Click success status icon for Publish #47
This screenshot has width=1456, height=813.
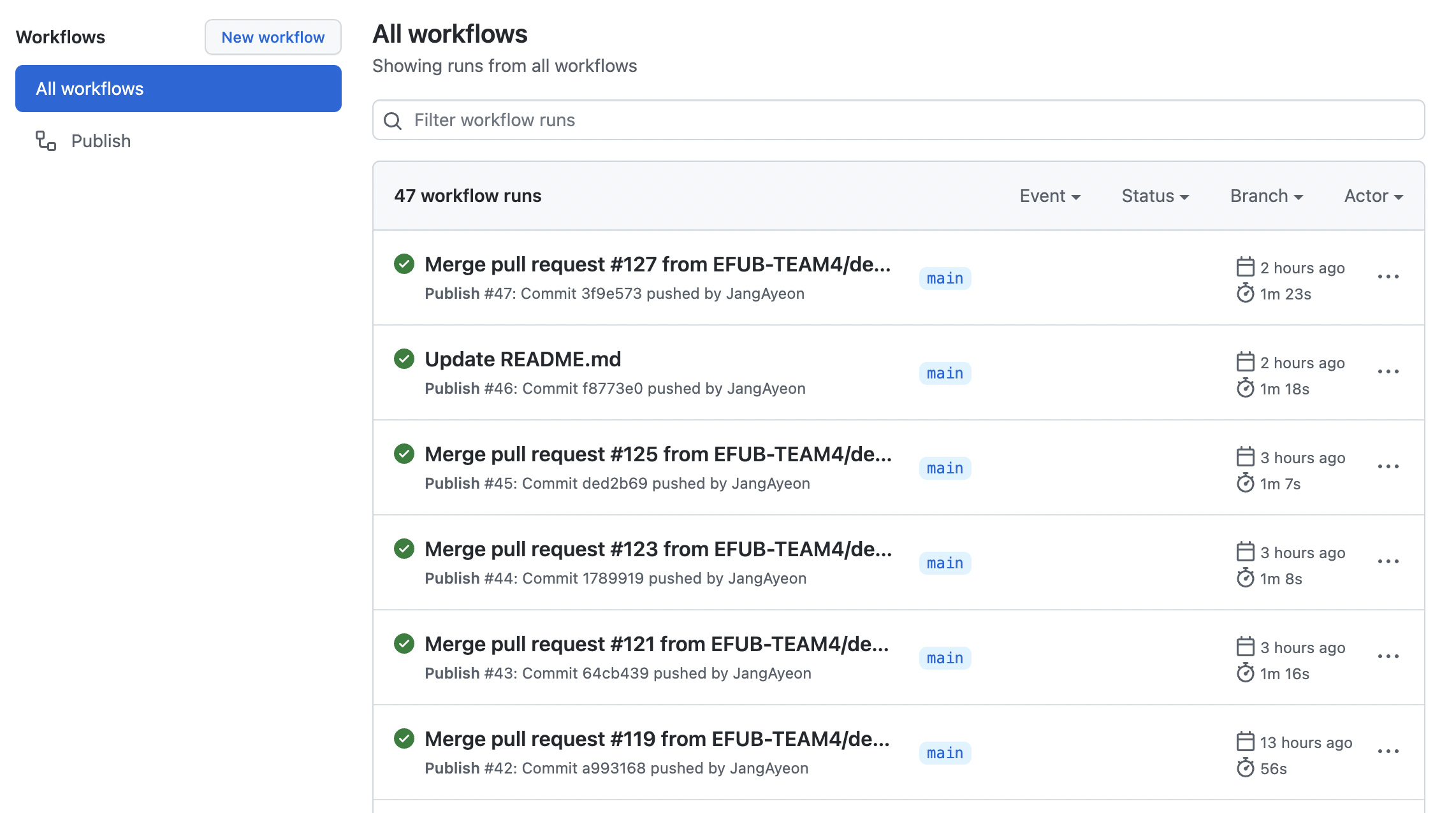click(404, 263)
